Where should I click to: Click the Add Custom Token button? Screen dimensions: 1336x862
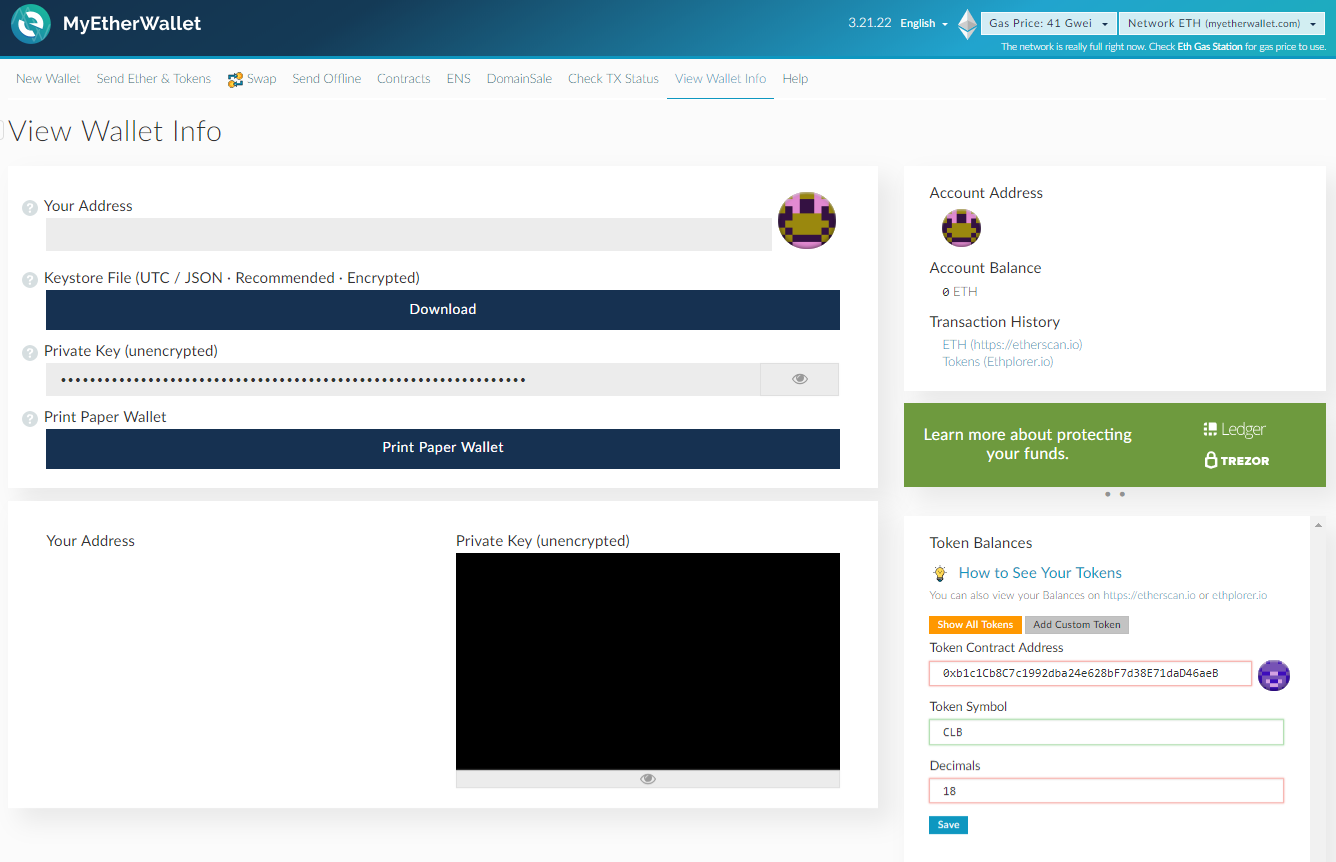(1077, 625)
